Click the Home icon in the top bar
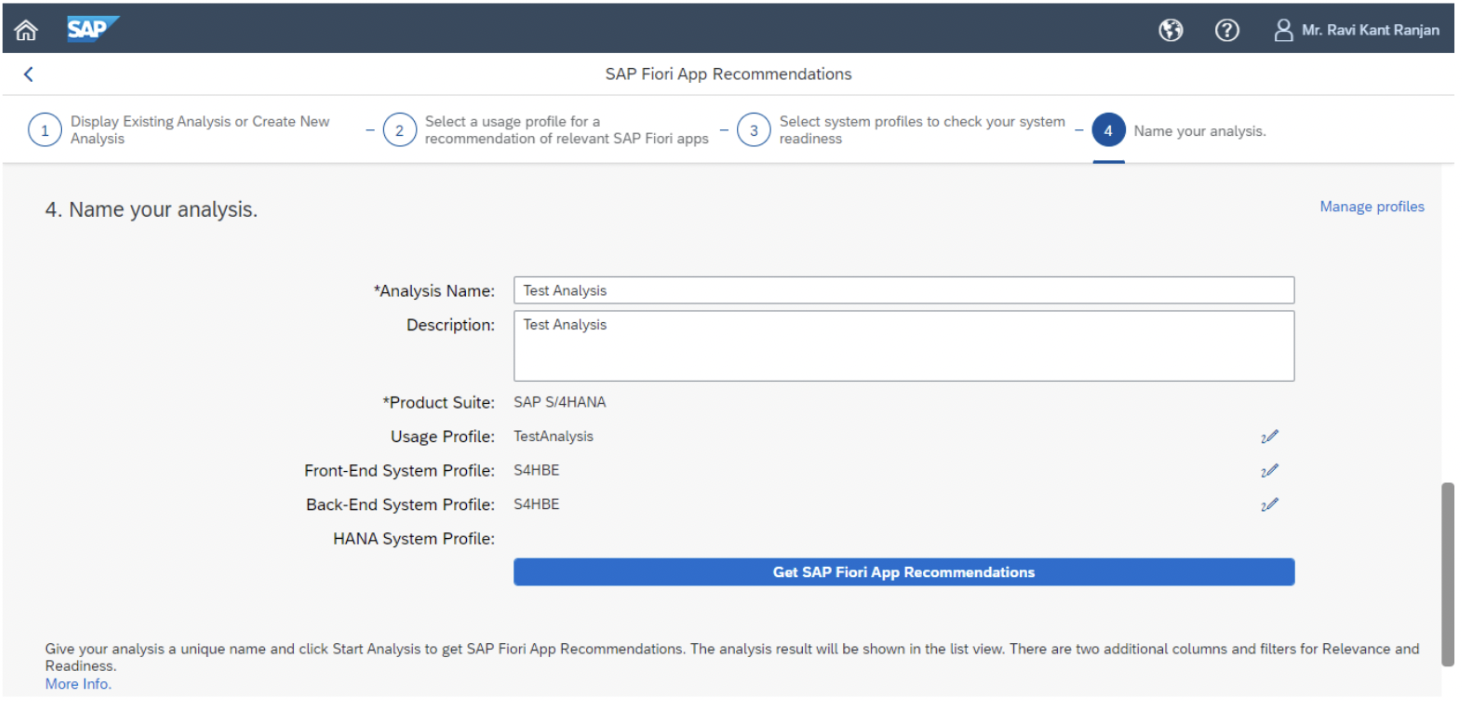 pyautogui.click(x=25, y=29)
